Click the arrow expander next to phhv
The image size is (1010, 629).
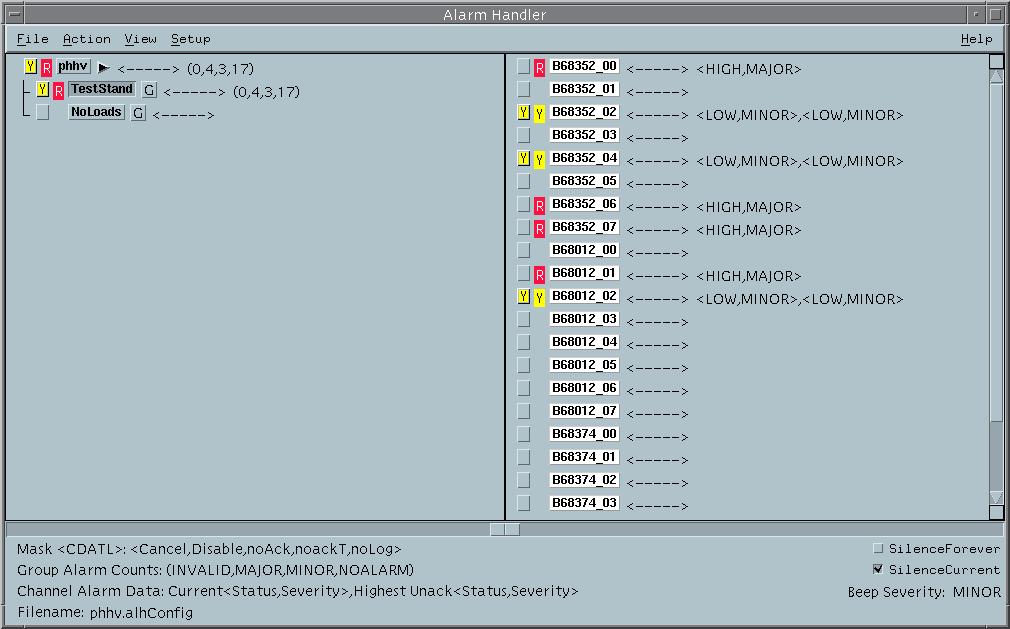104,68
